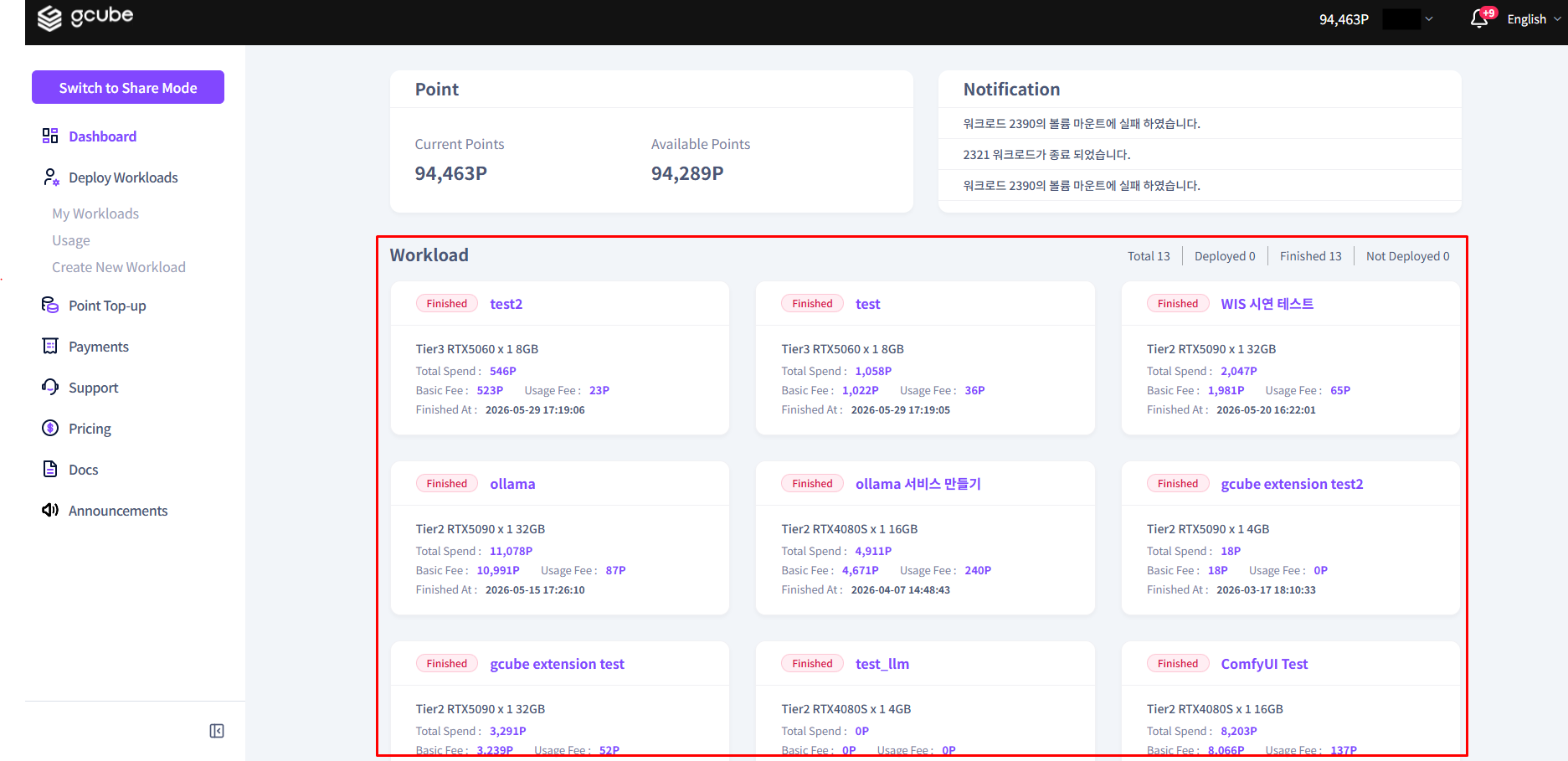Click the Notification panel heading

tap(1011, 90)
